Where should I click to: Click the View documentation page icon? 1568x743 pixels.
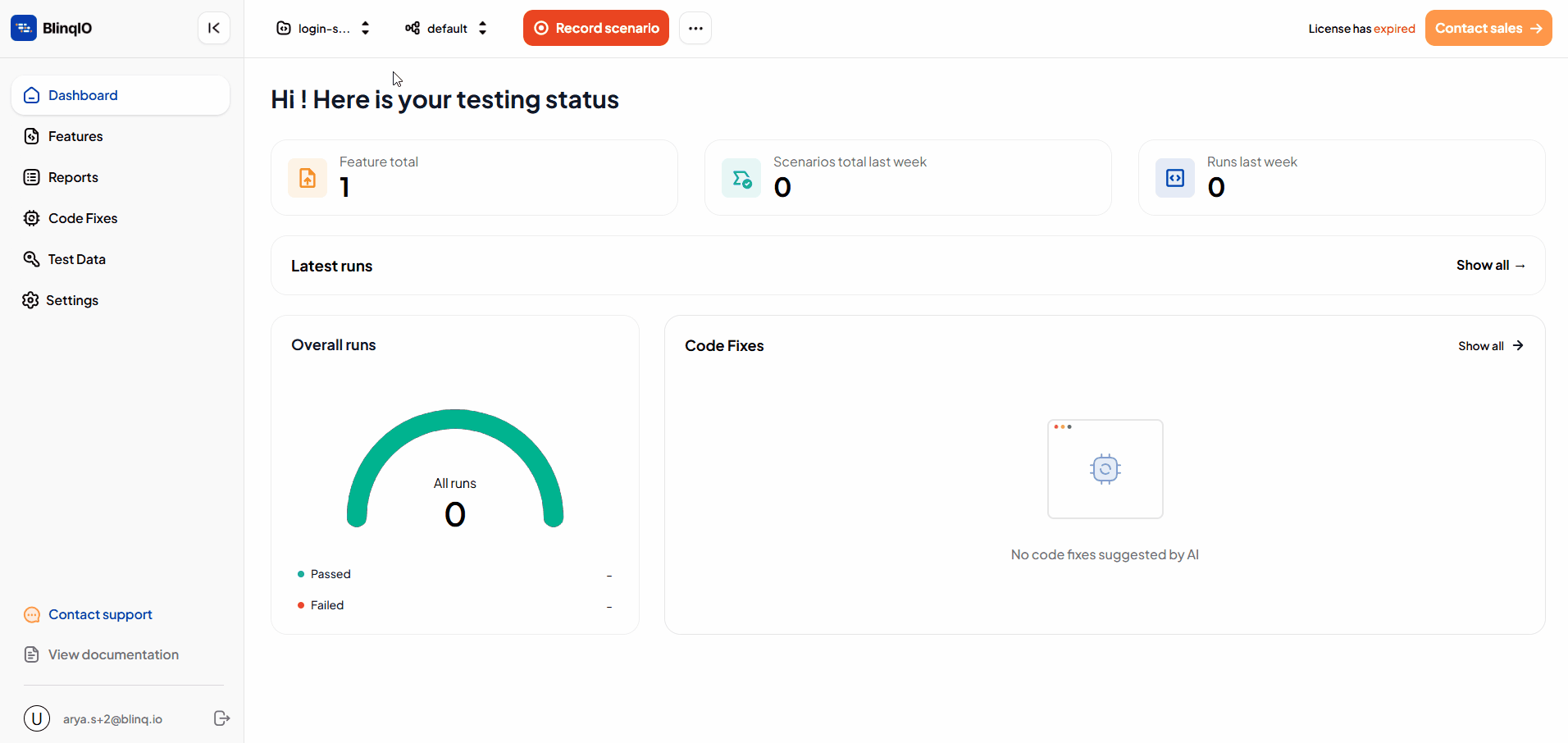coord(32,654)
